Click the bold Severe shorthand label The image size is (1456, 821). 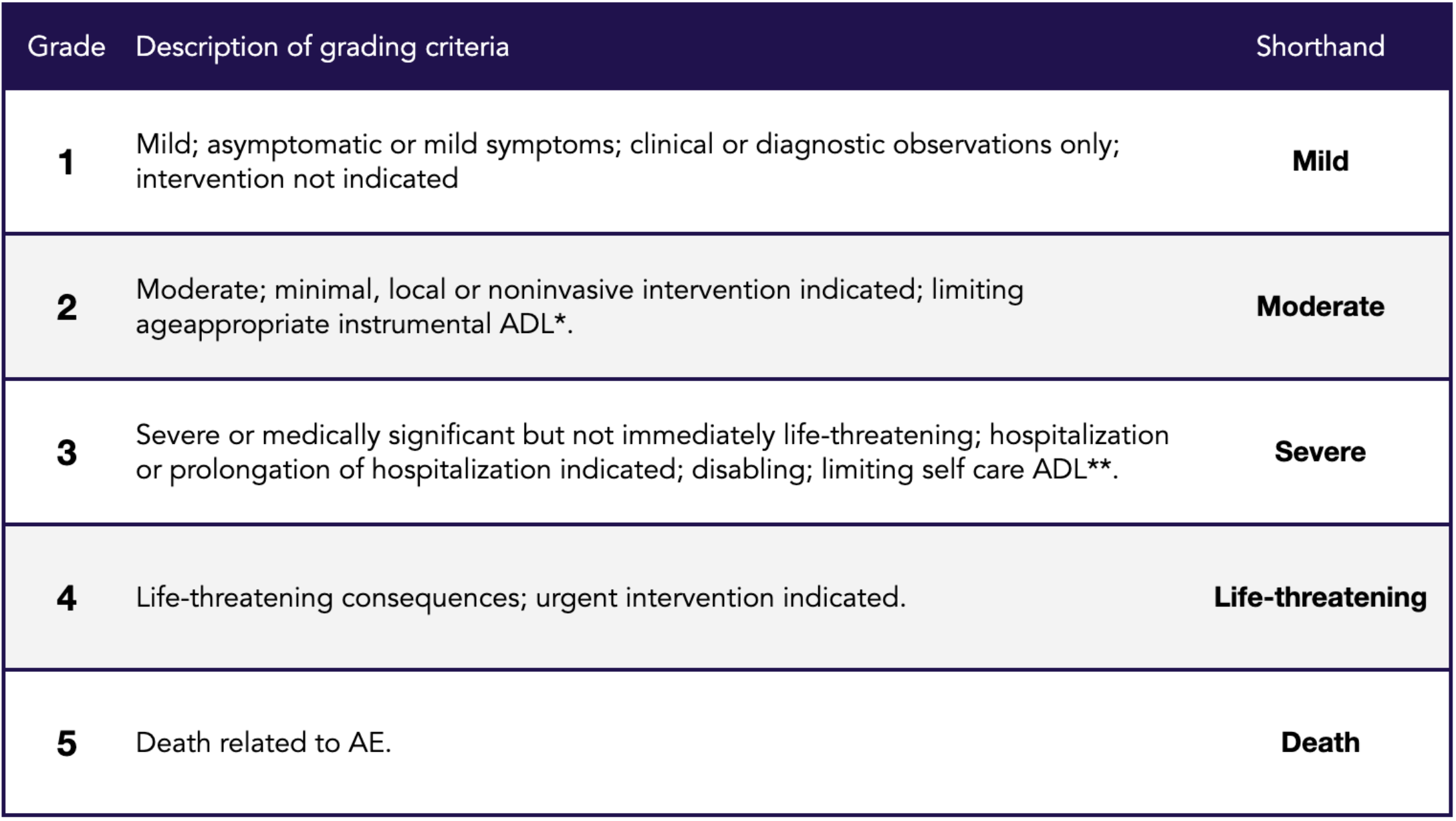1320,452
